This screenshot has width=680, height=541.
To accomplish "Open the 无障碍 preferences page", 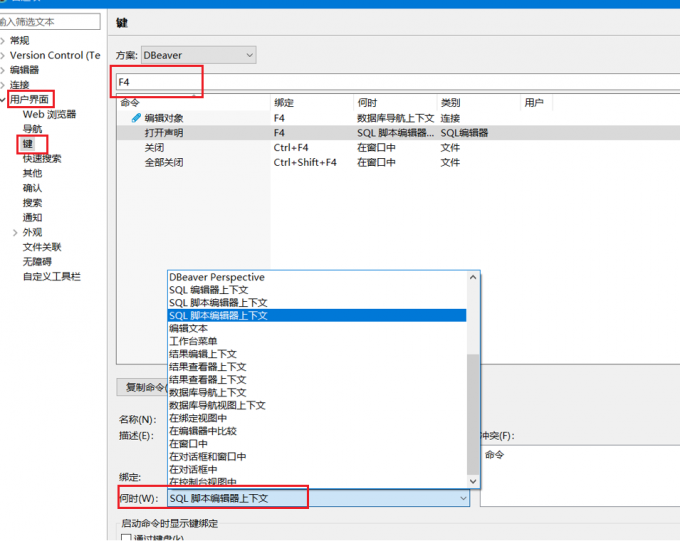I will pos(37,262).
